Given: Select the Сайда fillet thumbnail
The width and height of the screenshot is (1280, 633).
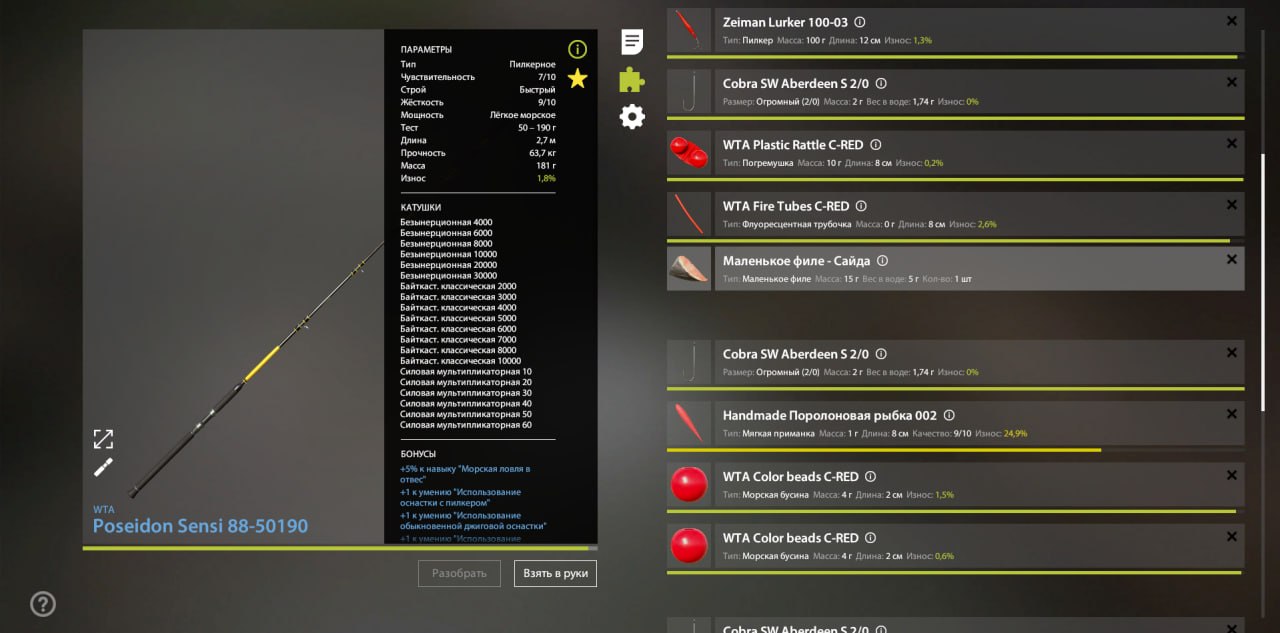Looking at the screenshot, I should (x=689, y=269).
